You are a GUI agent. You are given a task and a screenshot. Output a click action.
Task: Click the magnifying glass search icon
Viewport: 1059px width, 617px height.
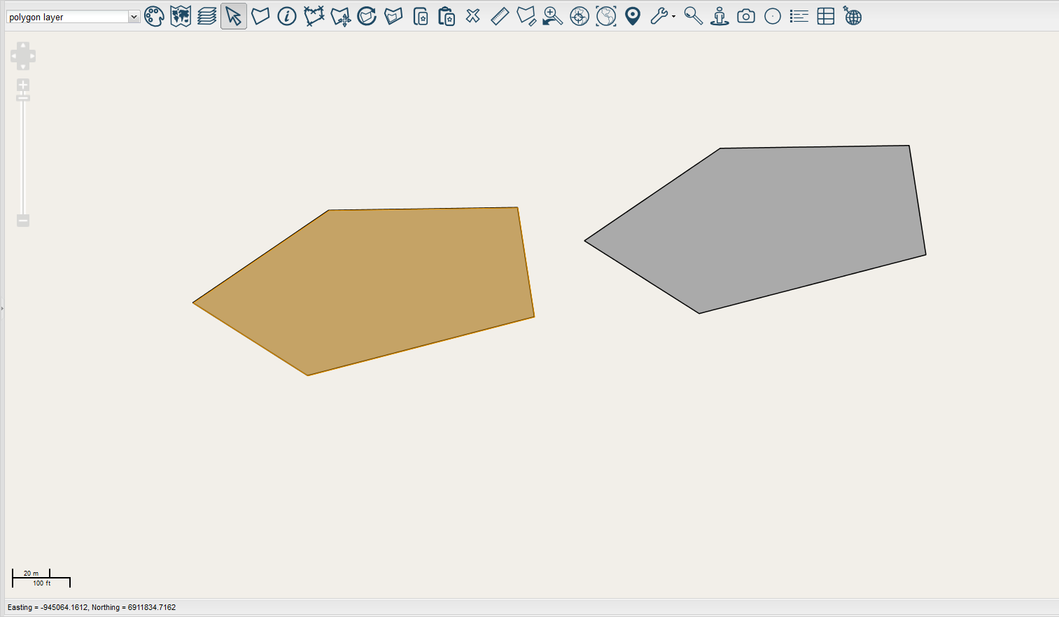pyautogui.click(x=693, y=16)
